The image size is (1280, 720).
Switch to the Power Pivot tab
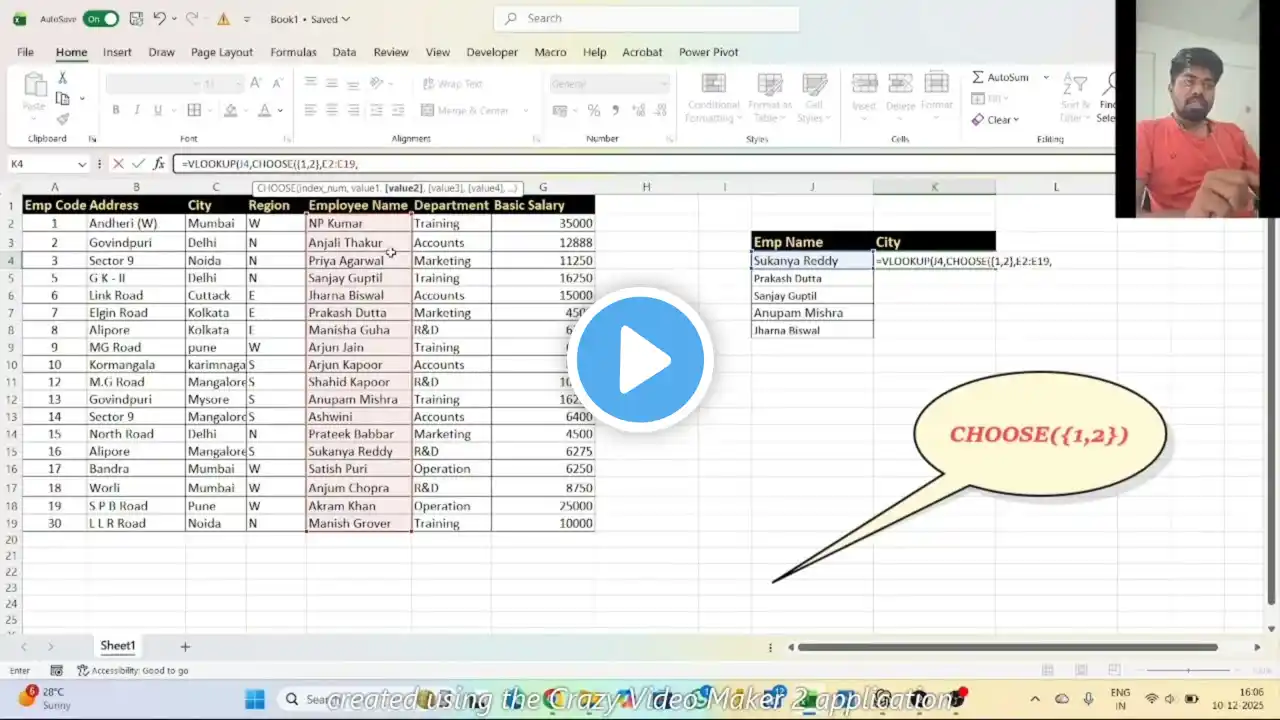click(x=709, y=52)
